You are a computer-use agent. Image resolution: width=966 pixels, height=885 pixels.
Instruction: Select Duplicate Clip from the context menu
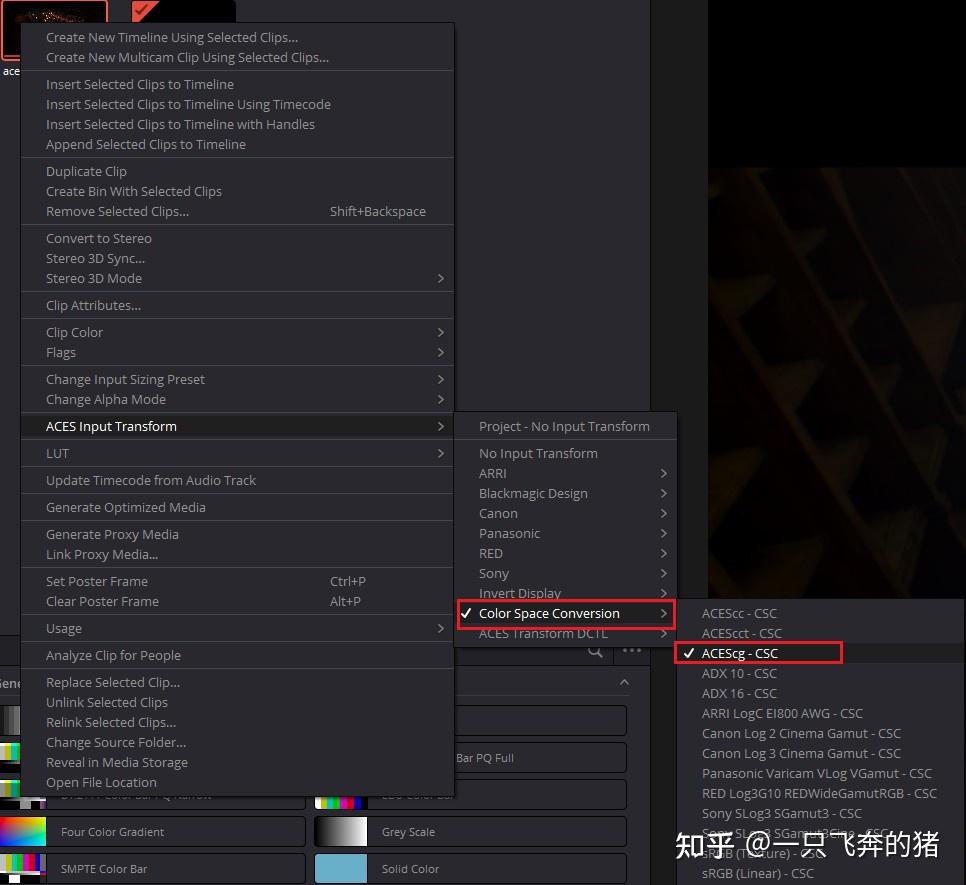coord(86,171)
